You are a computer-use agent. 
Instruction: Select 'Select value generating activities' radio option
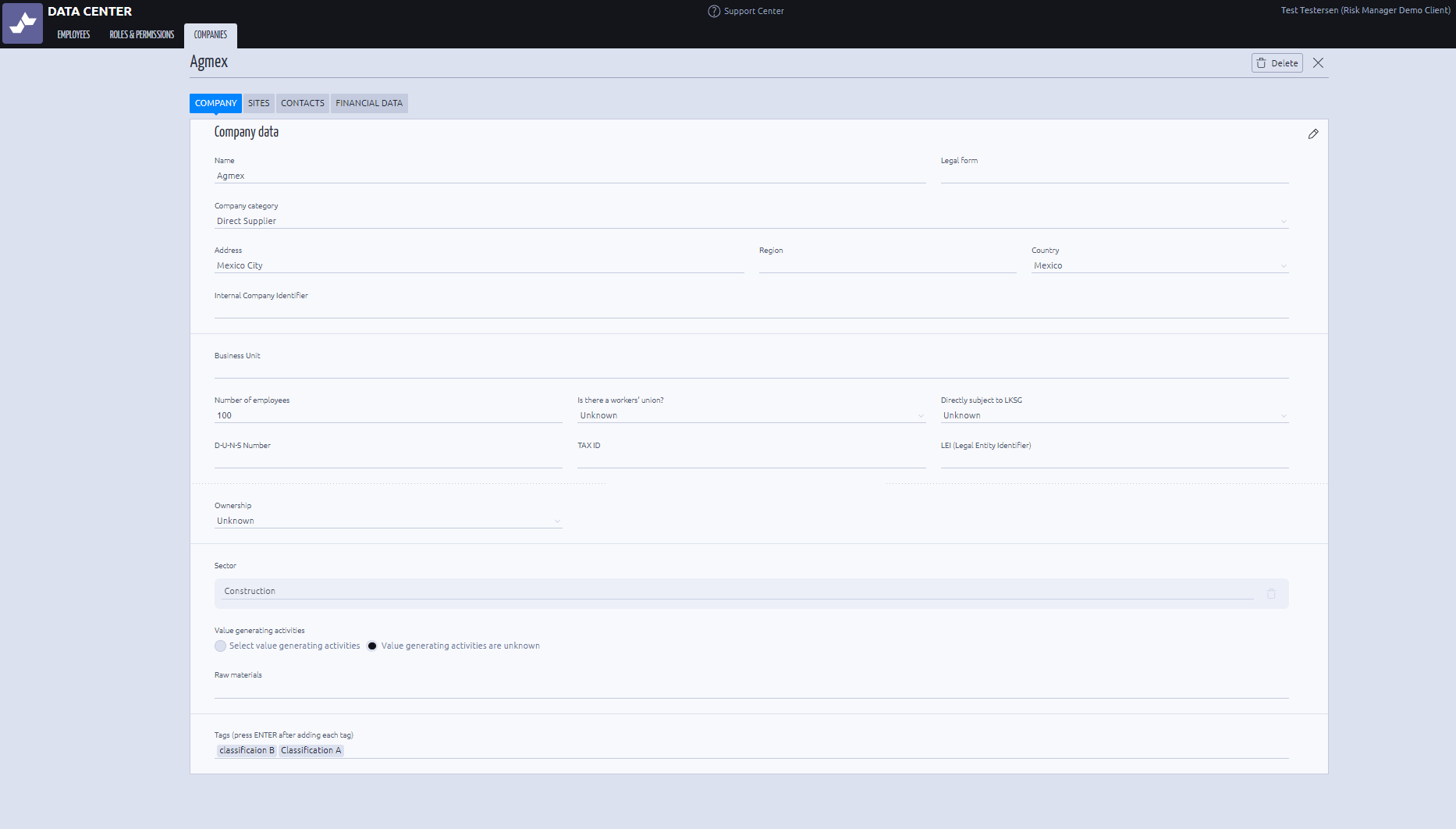click(x=220, y=646)
